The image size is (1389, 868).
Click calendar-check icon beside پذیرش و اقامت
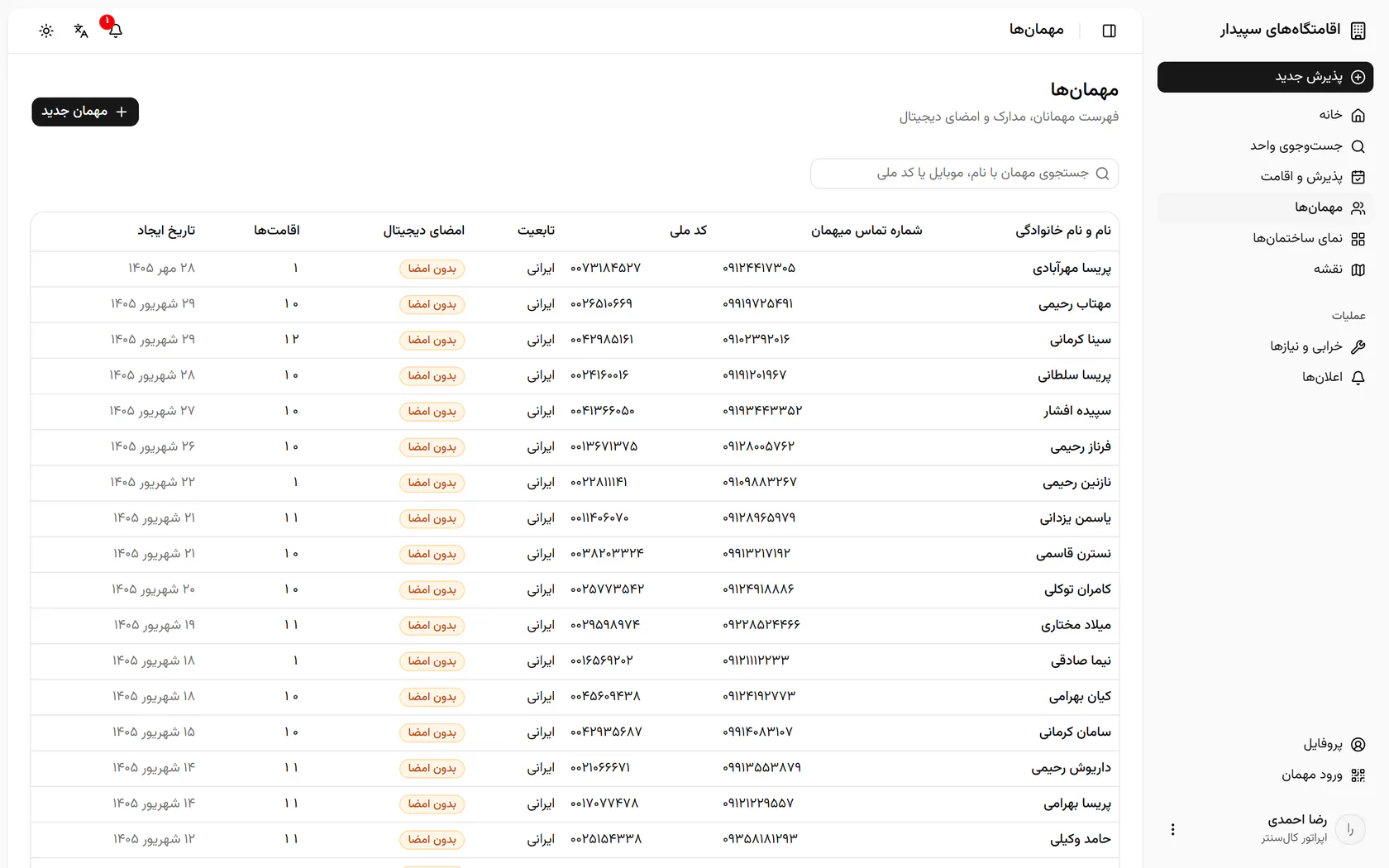click(x=1358, y=177)
